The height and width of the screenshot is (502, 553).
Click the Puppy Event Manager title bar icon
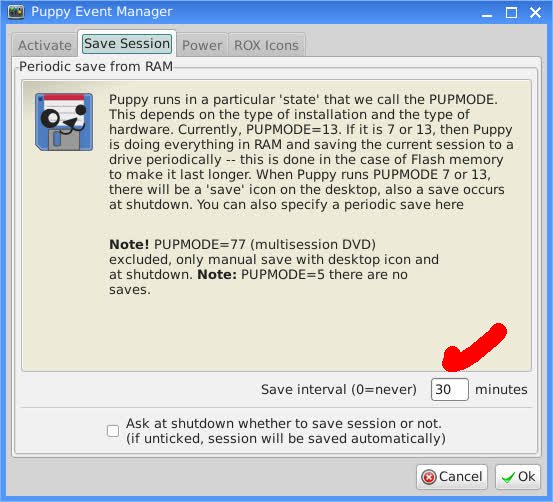click(x=16, y=12)
